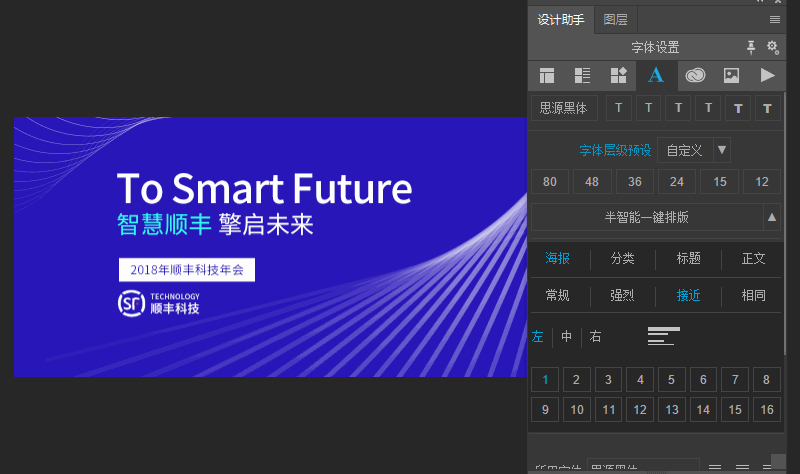
Task: Select the blue A font settings icon
Action: [x=656, y=76]
